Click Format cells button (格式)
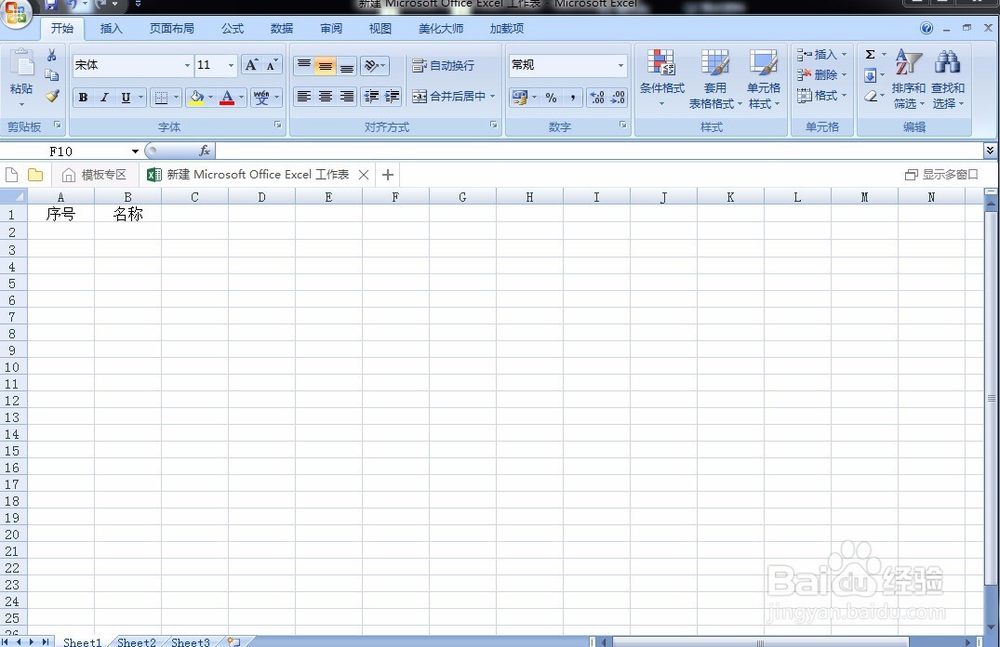The width and height of the screenshot is (1000, 647). tap(821, 96)
